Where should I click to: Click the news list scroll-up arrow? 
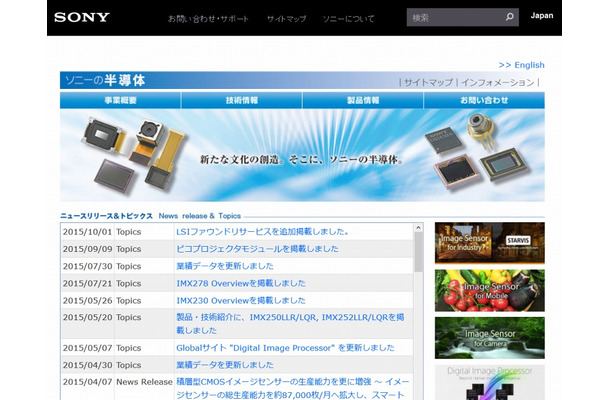pos(419,228)
